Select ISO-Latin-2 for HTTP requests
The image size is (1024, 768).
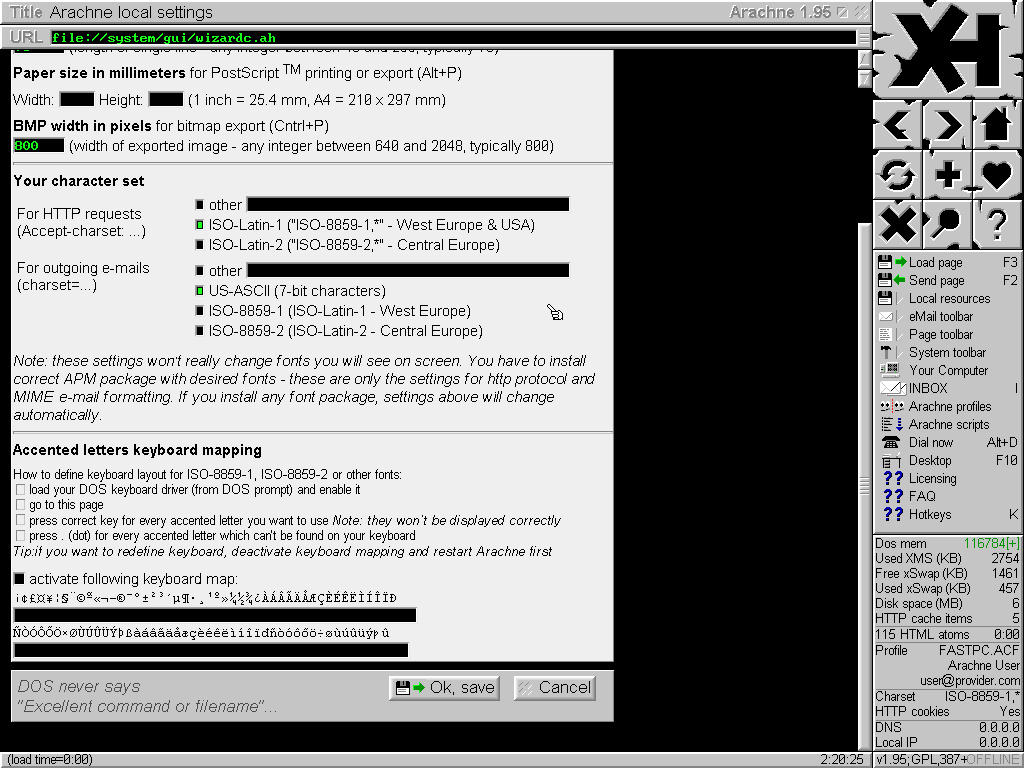tap(200, 245)
